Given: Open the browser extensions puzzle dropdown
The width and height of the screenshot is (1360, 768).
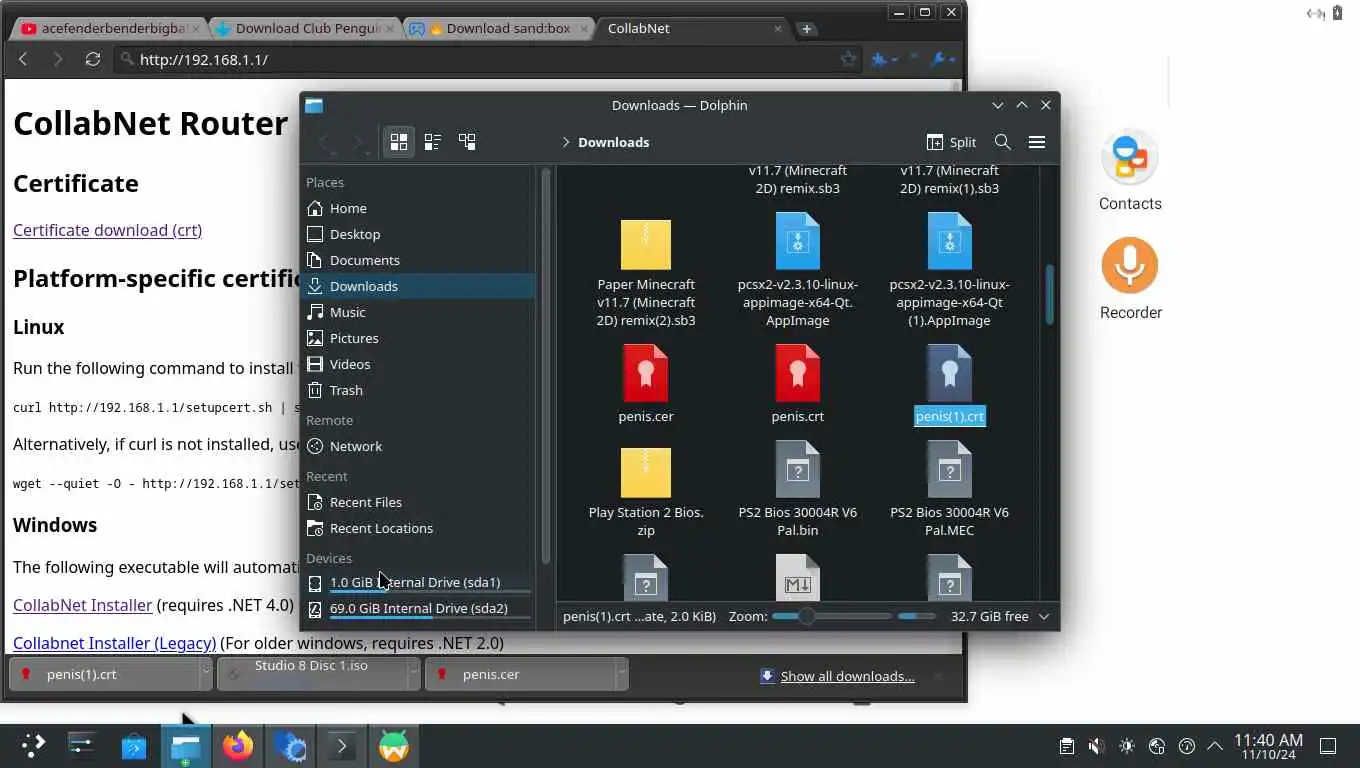Looking at the screenshot, I should (885, 60).
